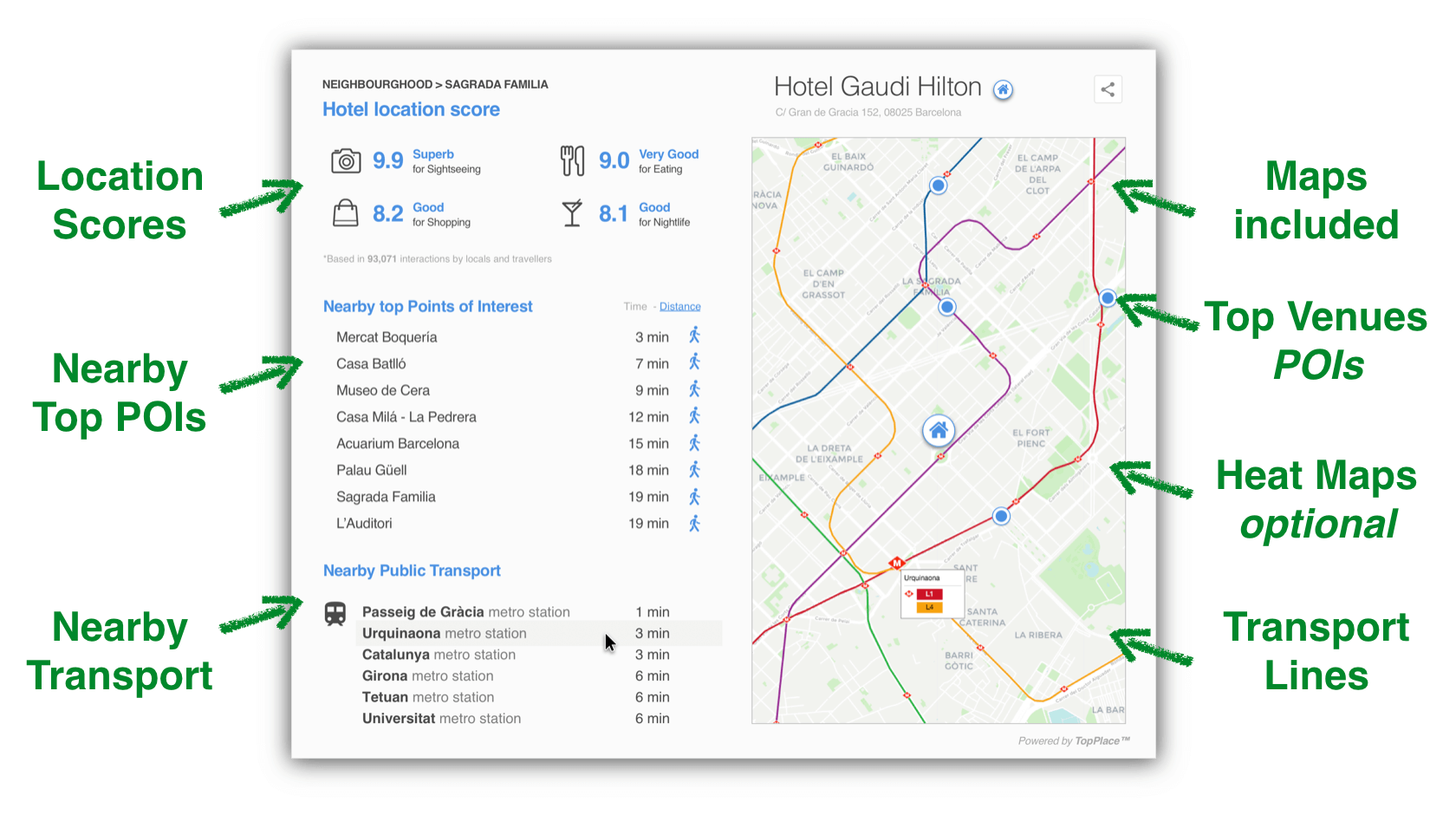Image resolution: width=1456 pixels, height=815 pixels.
Task: Click the 8.2 Good shopping score
Action: pyautogui.click(x=421, y=214)
